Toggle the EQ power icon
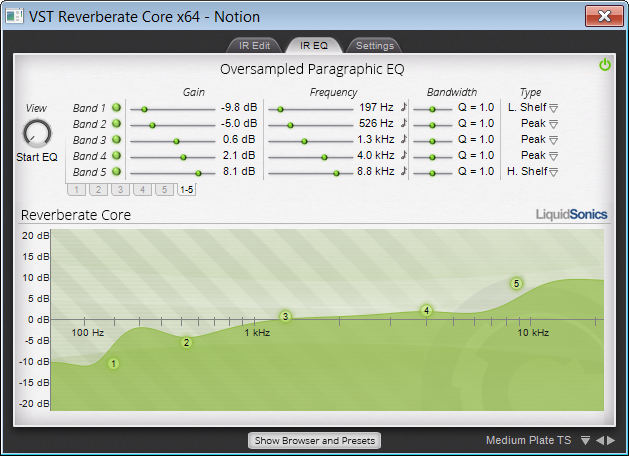Image resolution: width=629 pixels, height=456 pixels. click(x=605, y=65)
